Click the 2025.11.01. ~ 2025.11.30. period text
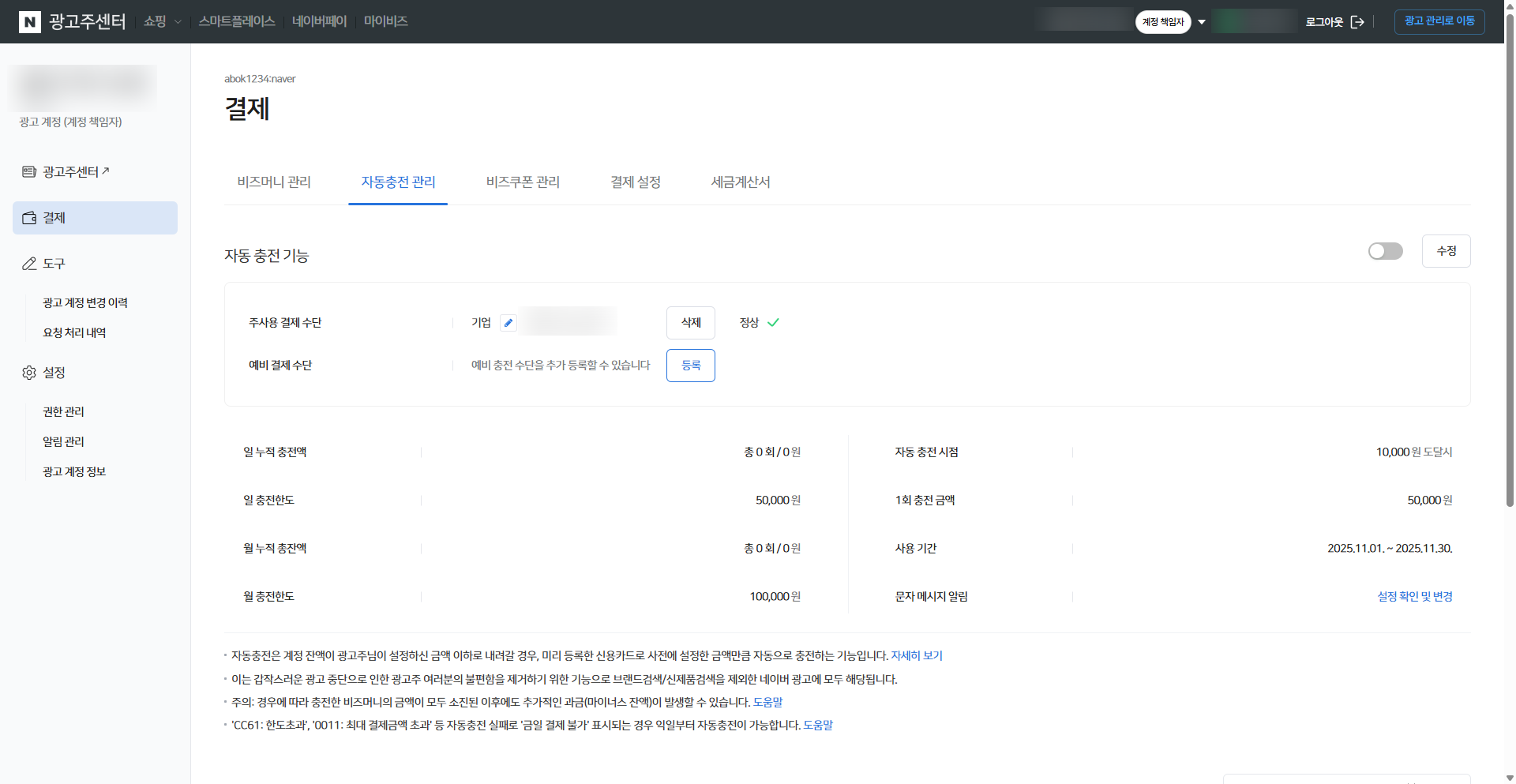This screenshot has height=784, width=1516. (1390, 549)
